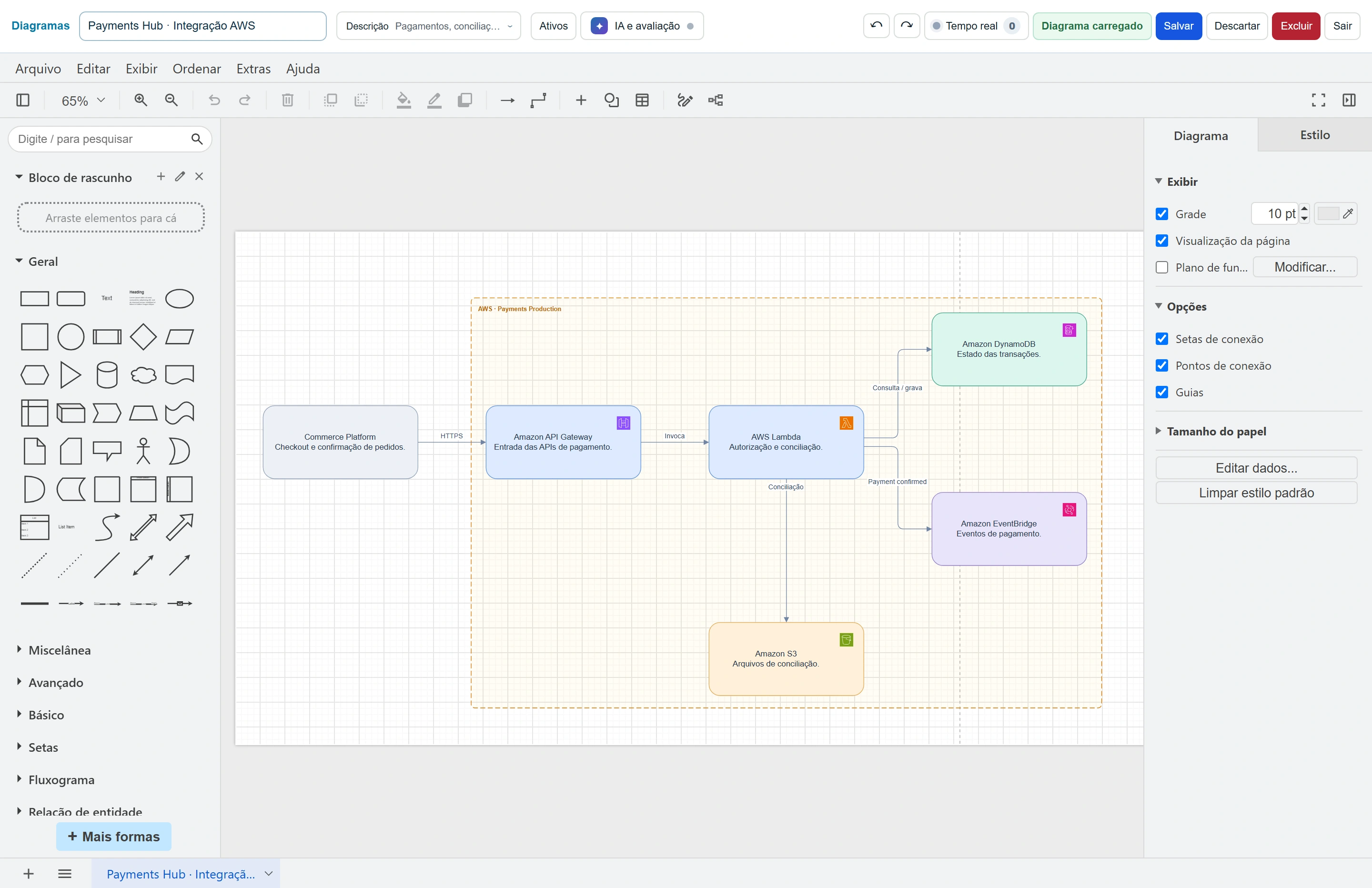Click the blue Salvar button

click(1178, 26)
